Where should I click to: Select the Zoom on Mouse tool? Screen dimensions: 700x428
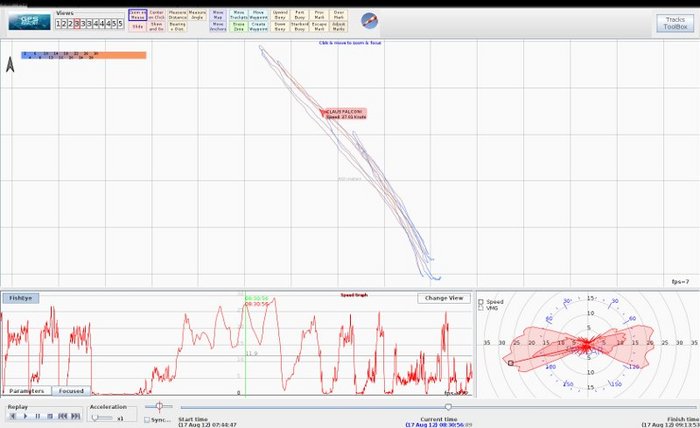137,14
